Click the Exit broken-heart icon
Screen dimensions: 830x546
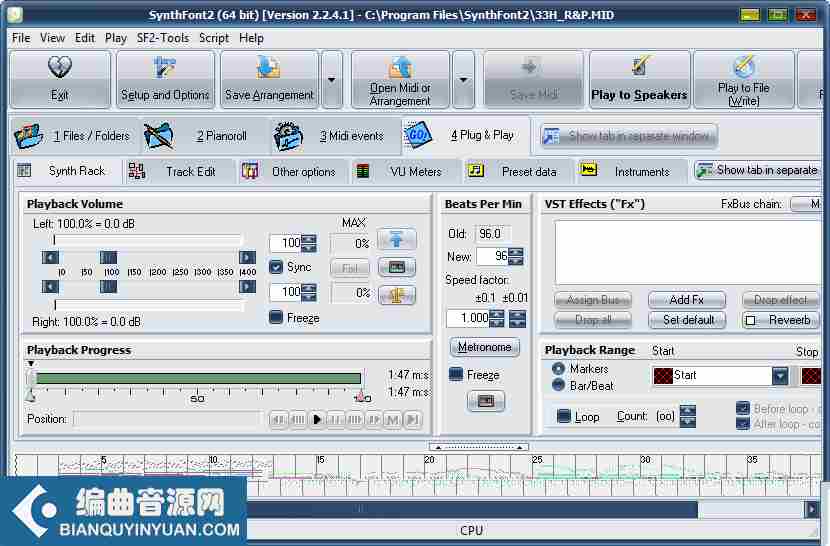(x=59, y=68)
